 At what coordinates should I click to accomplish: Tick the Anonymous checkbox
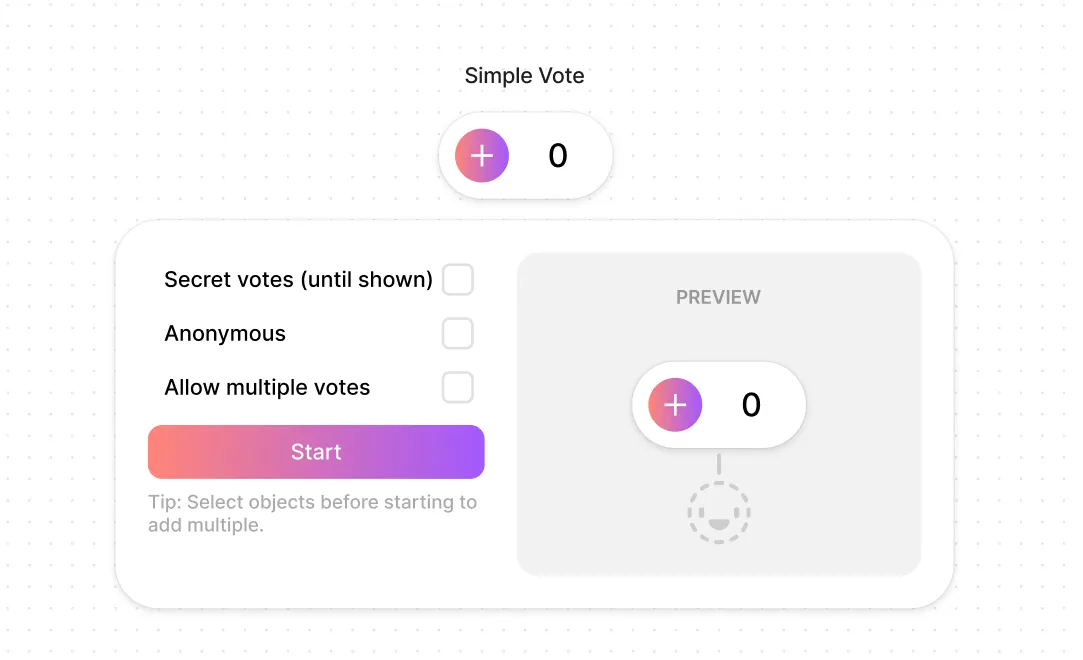pyautogui.click(x=458, y=334)
